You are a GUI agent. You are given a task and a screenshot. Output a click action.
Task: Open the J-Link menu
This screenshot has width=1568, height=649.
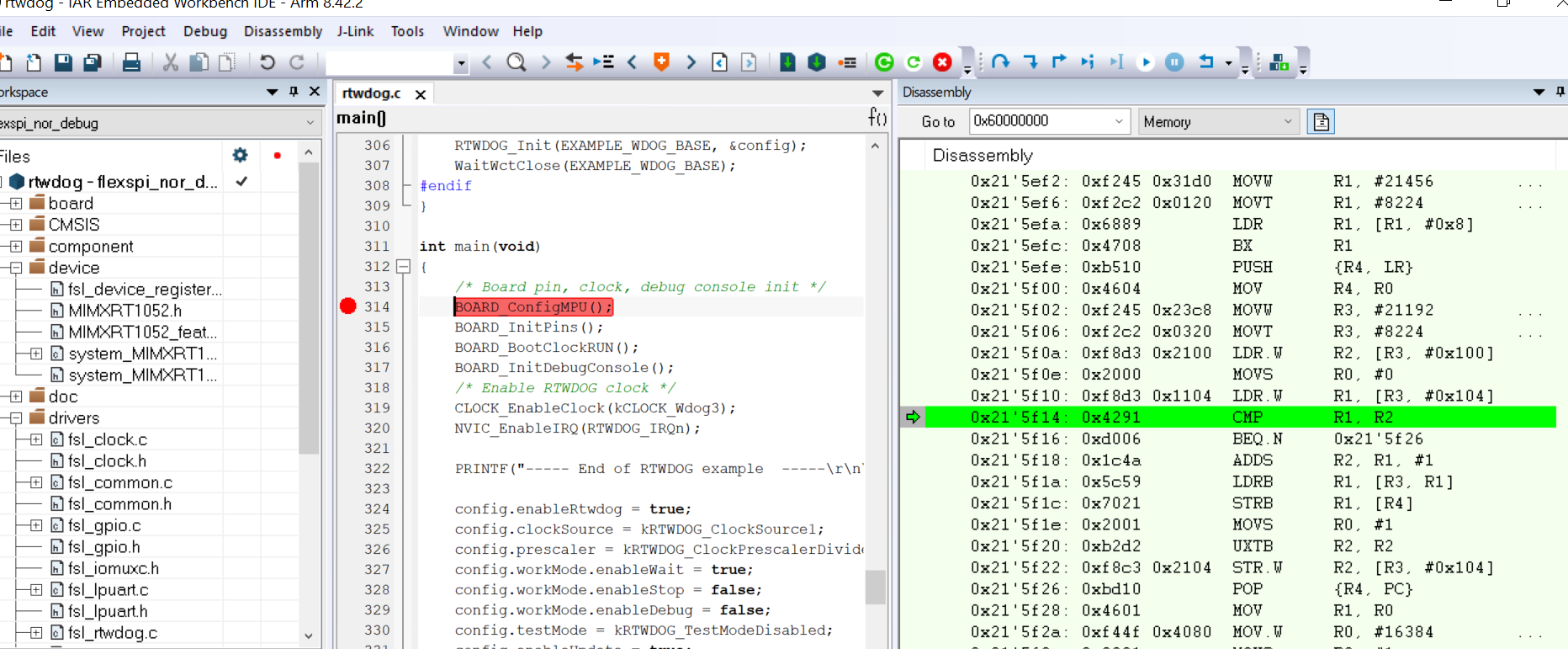[x=355, y=31]
